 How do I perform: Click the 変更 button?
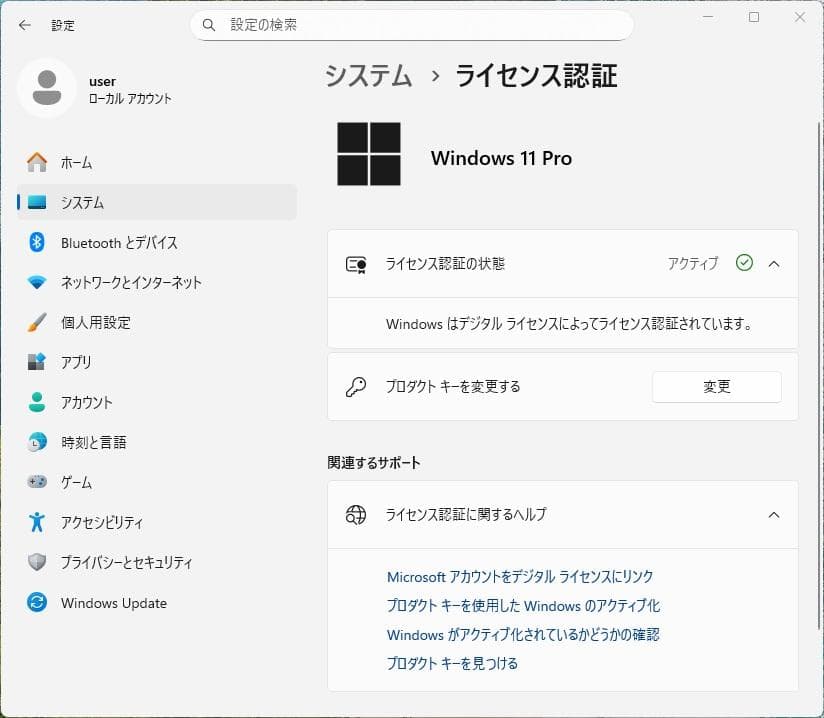pyautogui.click(x=716, y=387)
